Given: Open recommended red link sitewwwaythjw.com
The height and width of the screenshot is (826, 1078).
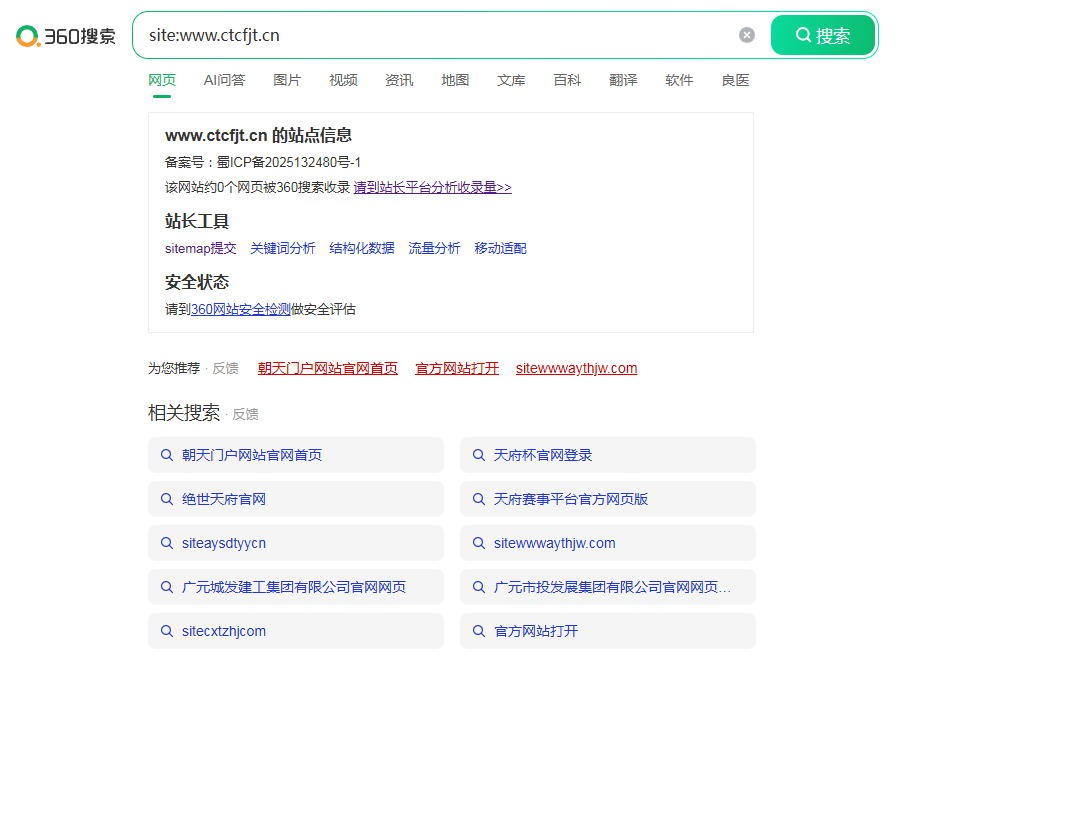Looking at the screenshot, I should 577,369.
